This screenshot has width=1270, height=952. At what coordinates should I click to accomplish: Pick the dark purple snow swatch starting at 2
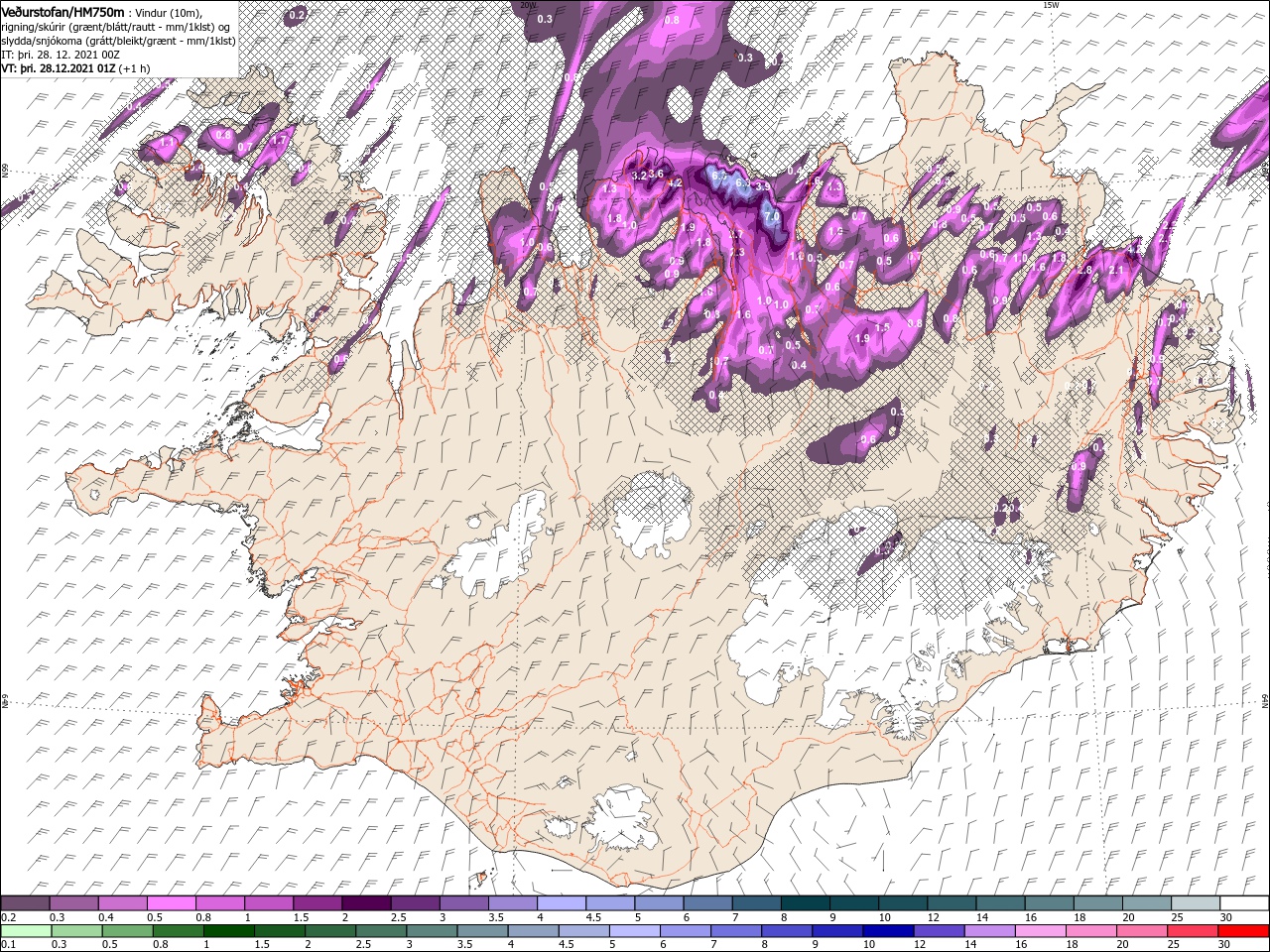(366, 902)
